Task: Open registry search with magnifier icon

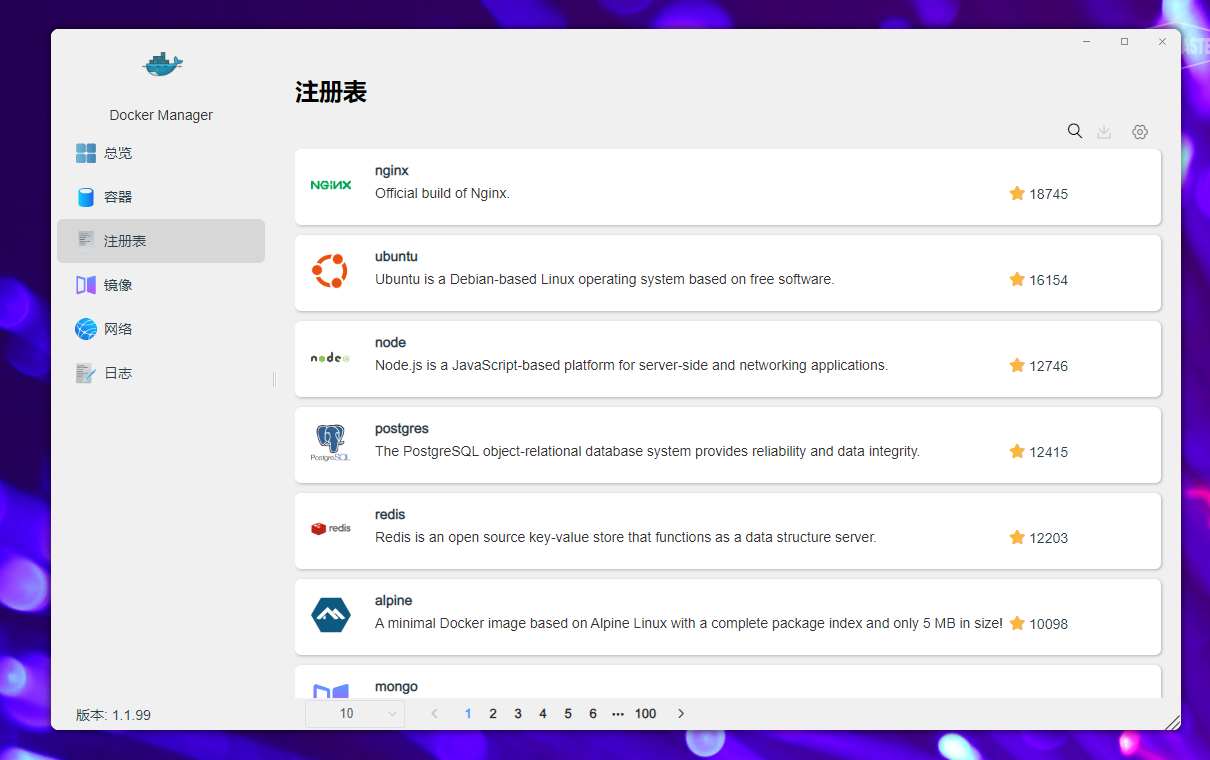Action: 1075,131
